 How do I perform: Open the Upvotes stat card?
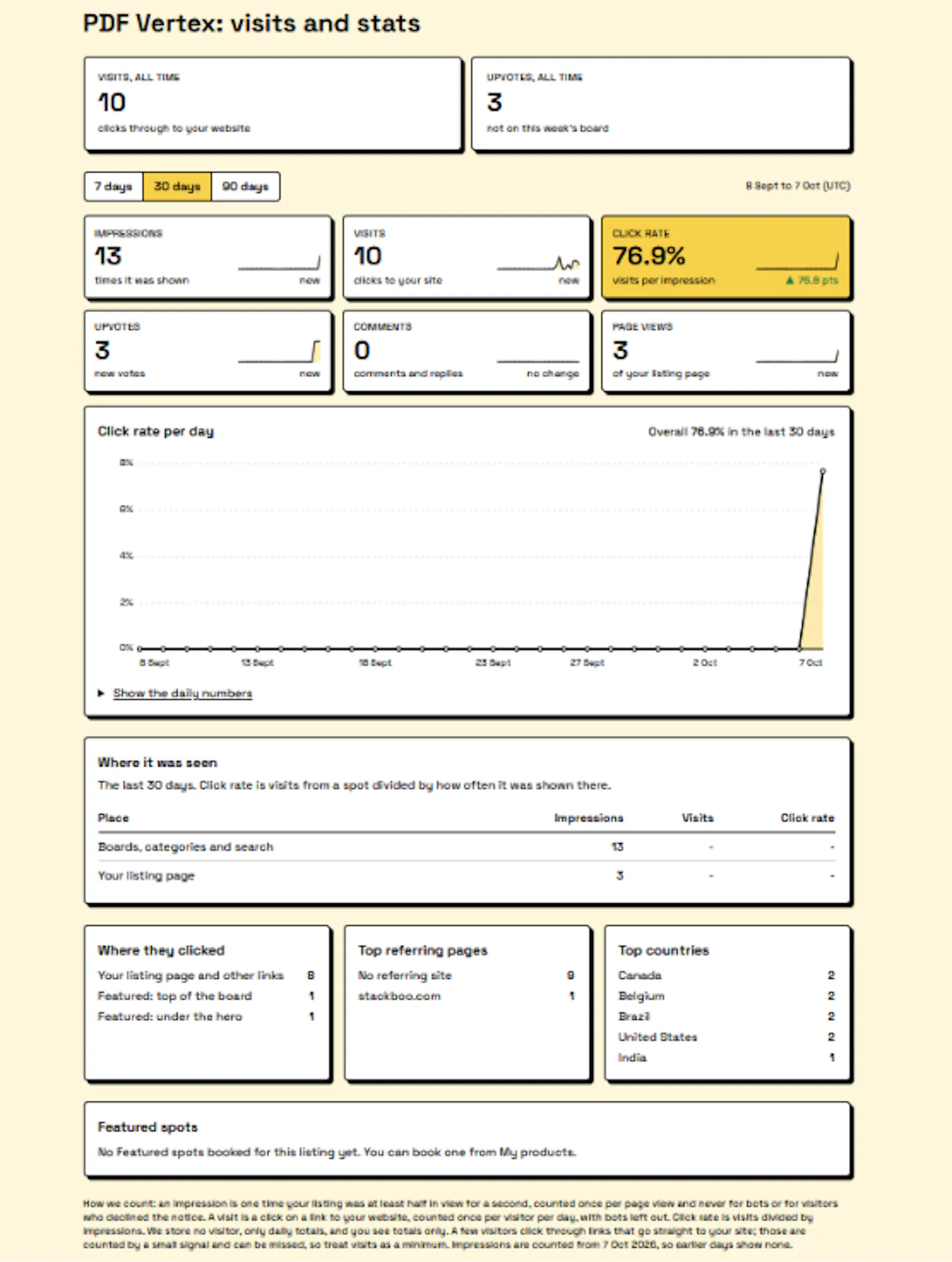pos(208,351)
